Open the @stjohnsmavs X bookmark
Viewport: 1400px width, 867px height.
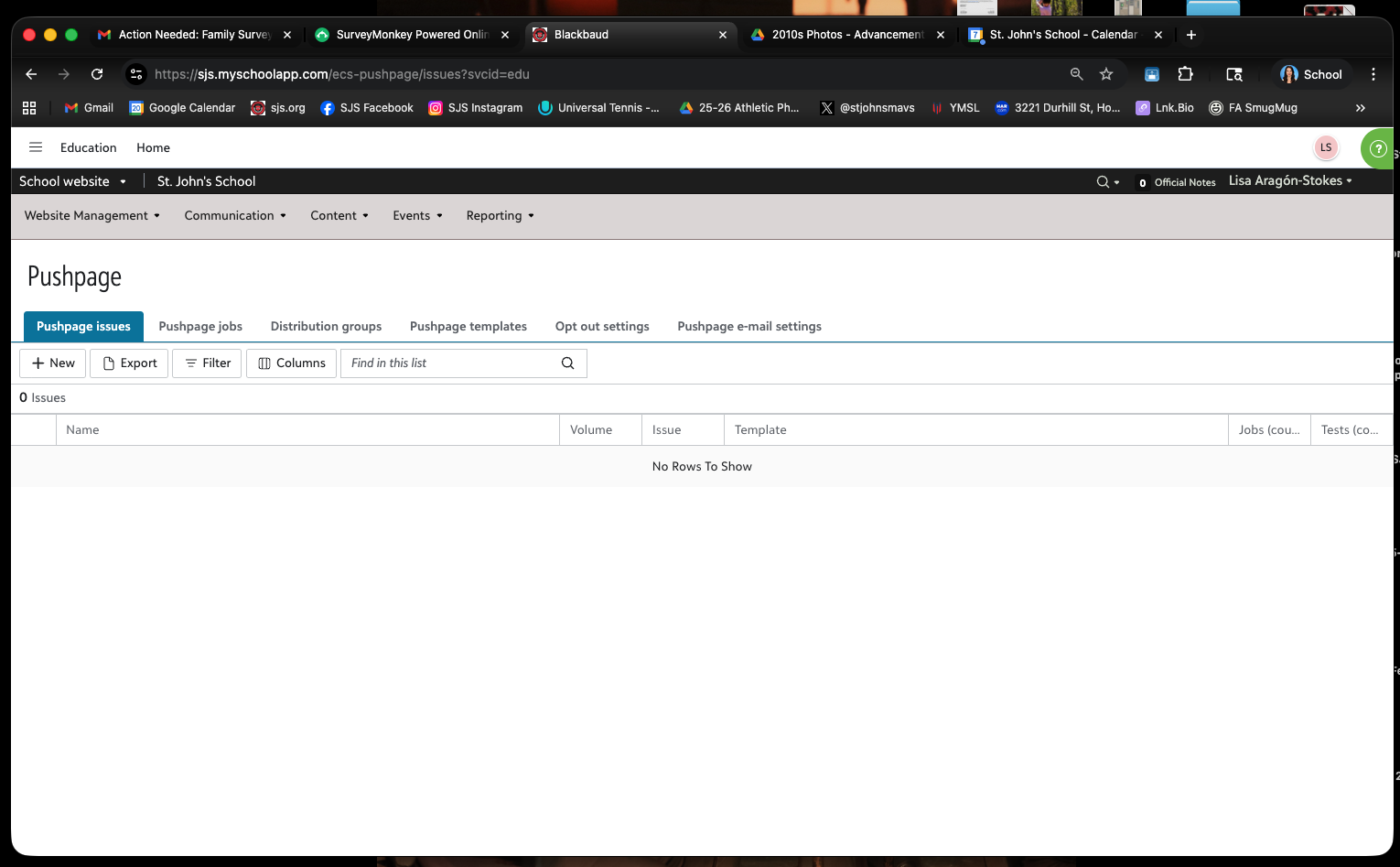pos(867,108)
